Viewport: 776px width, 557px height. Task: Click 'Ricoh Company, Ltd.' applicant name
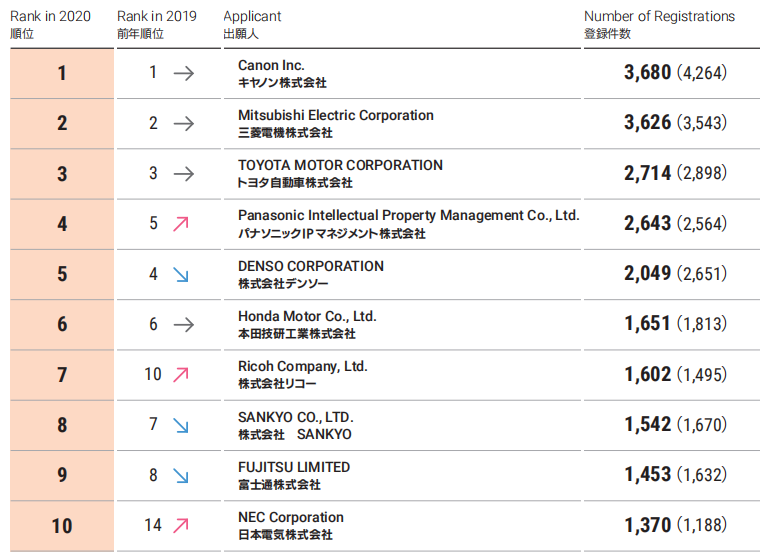tap(303, 366)
